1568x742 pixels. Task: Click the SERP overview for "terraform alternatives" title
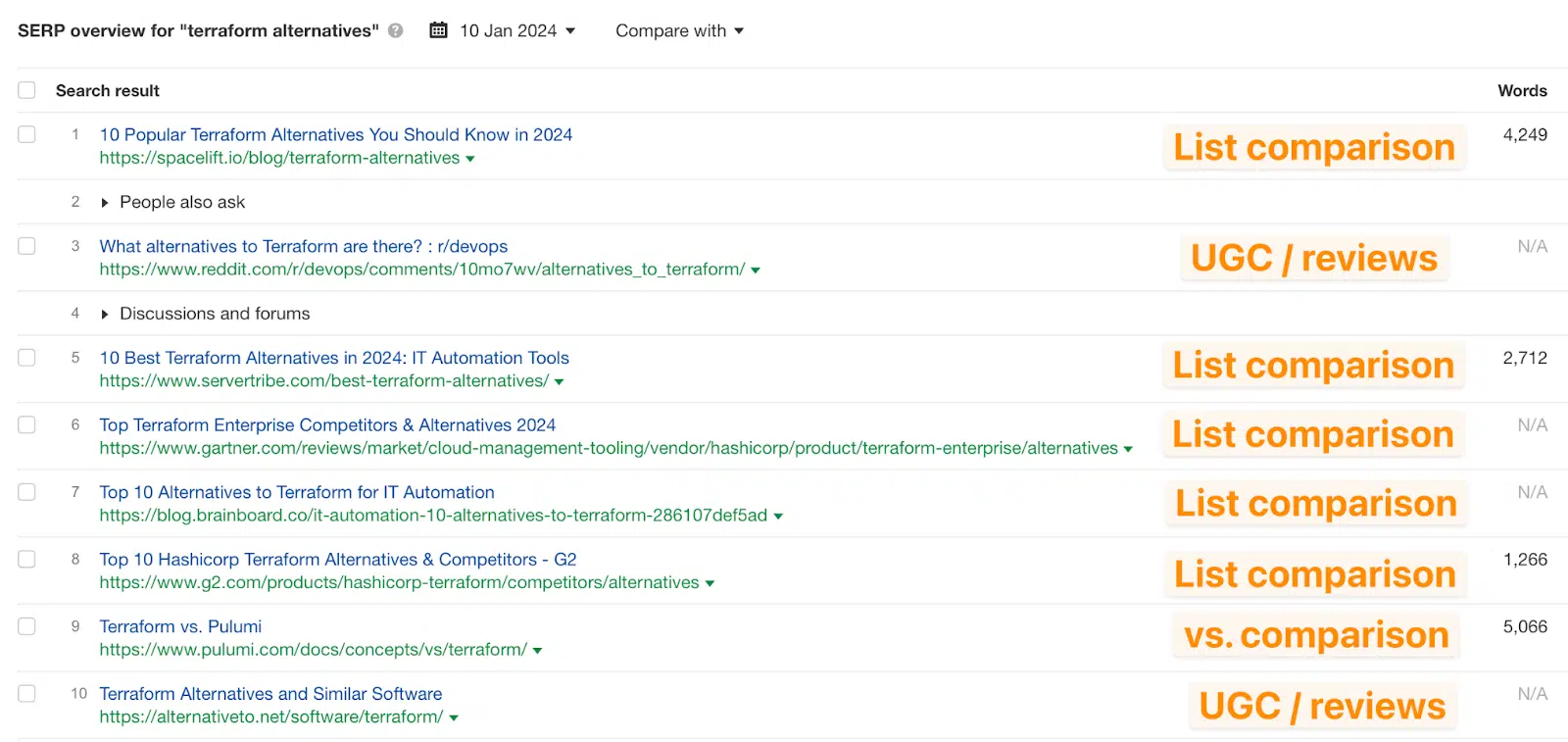click(x=198, y=30)
